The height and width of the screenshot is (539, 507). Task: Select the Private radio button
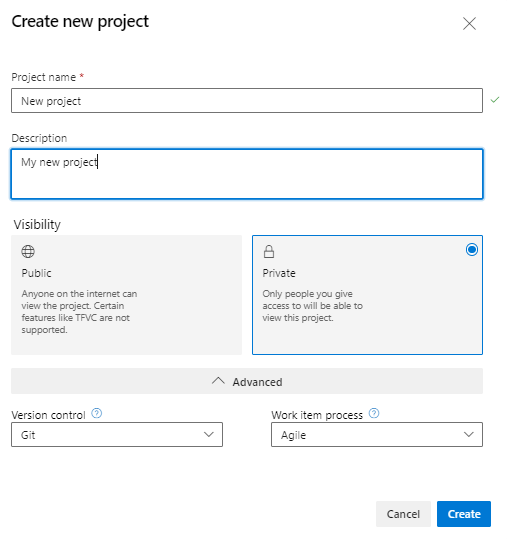click(x=472, y=250)
